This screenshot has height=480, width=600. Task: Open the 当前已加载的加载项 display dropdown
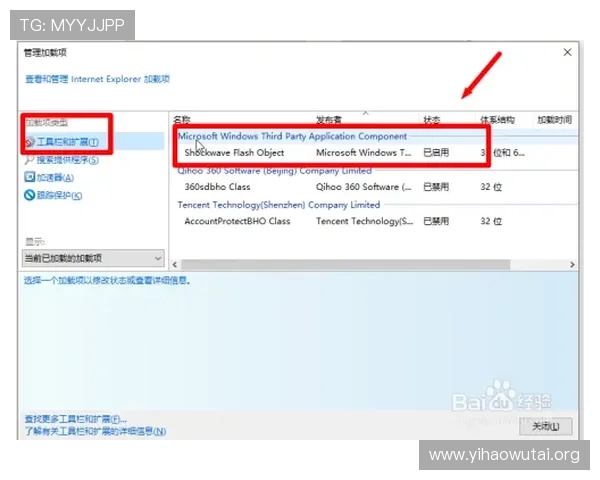click(x=93, y=258)
